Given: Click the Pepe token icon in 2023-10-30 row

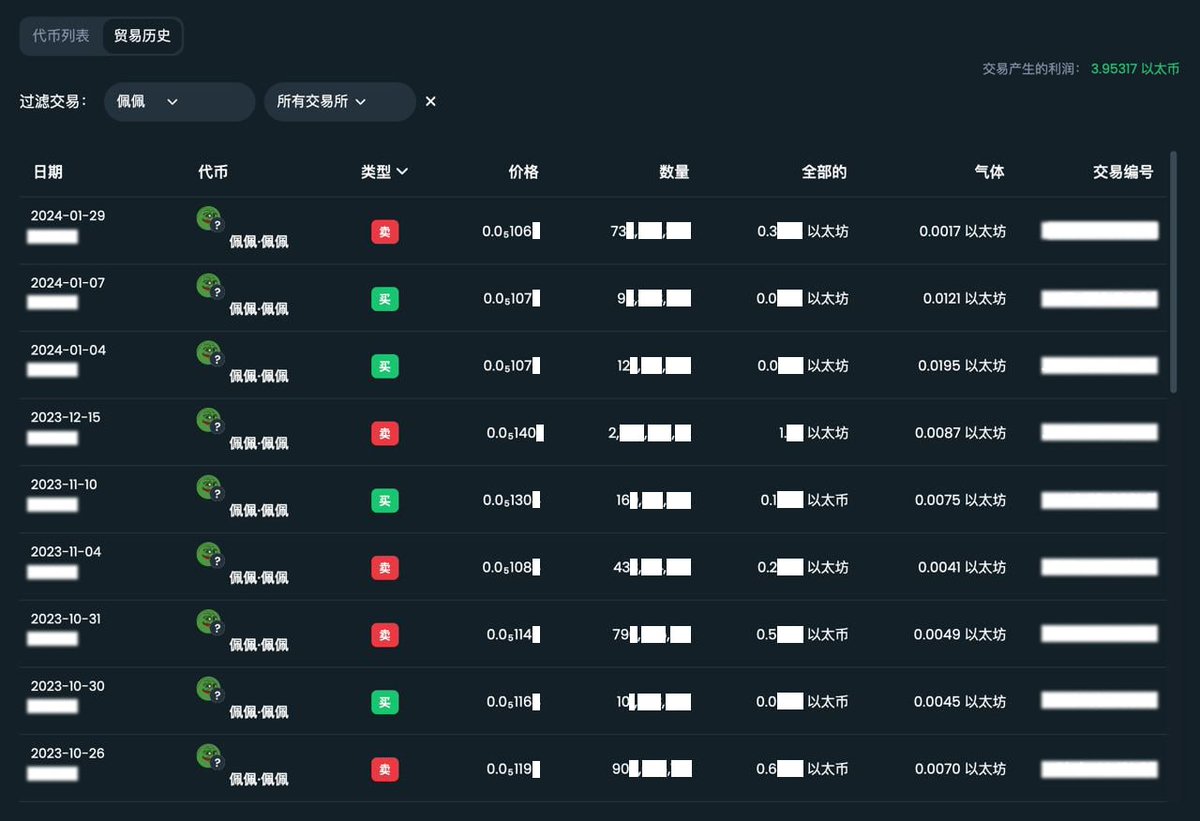Looking at the screenshot, I should pos(209,687).
